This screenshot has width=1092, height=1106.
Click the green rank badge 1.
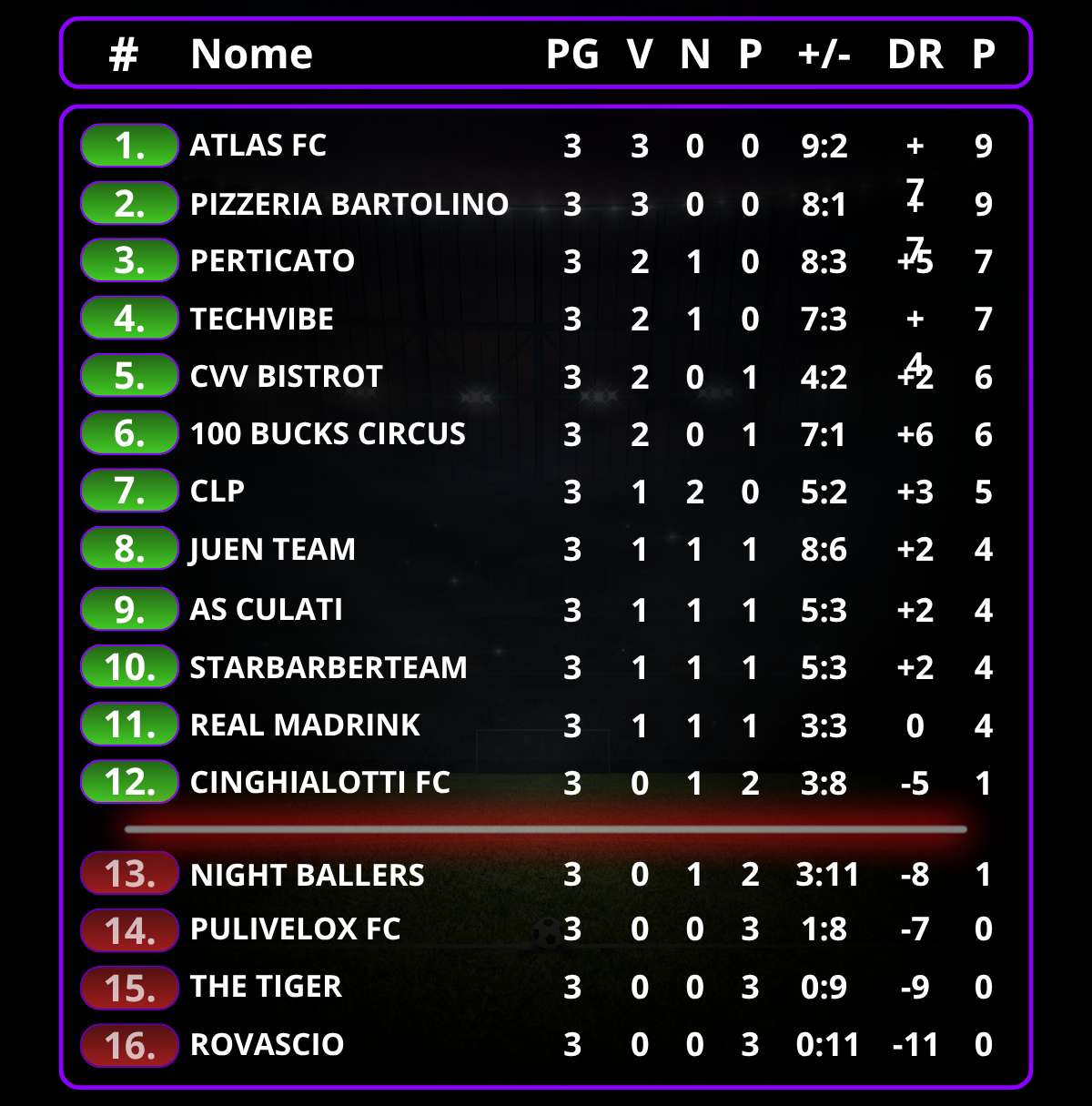click(129, 146)
